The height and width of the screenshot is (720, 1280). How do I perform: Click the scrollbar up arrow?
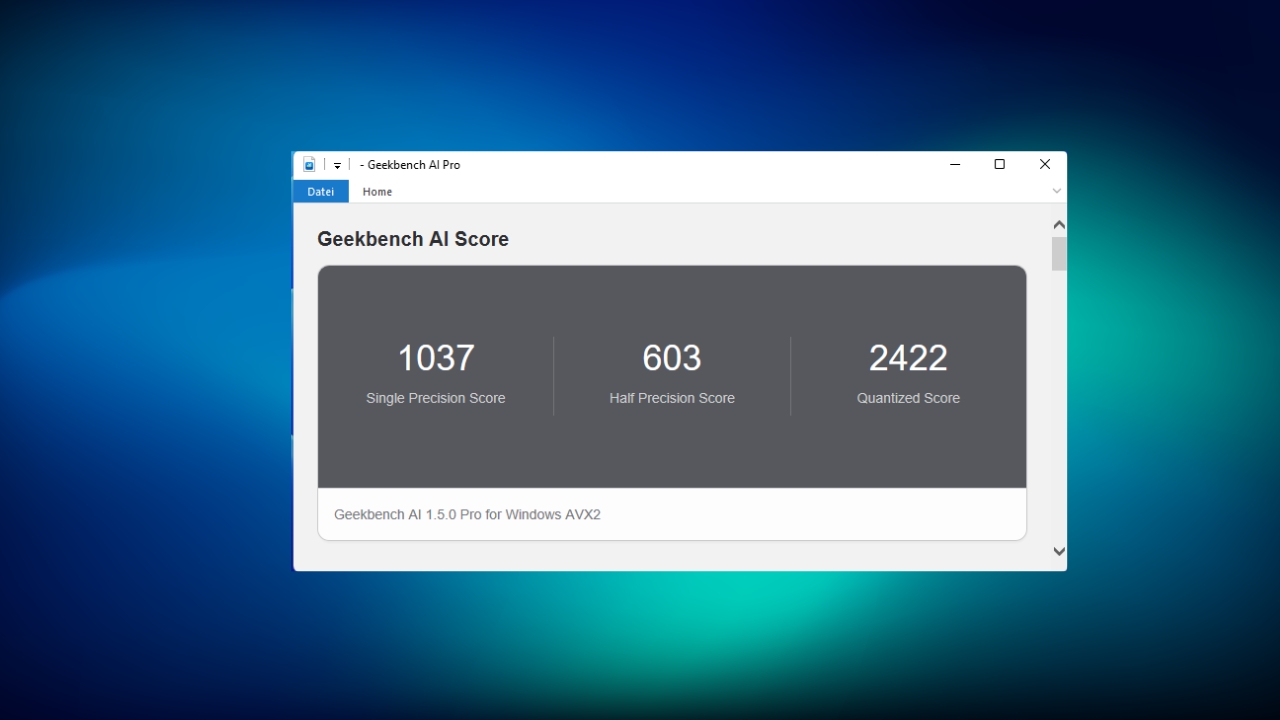click(x=1059, y=225)
